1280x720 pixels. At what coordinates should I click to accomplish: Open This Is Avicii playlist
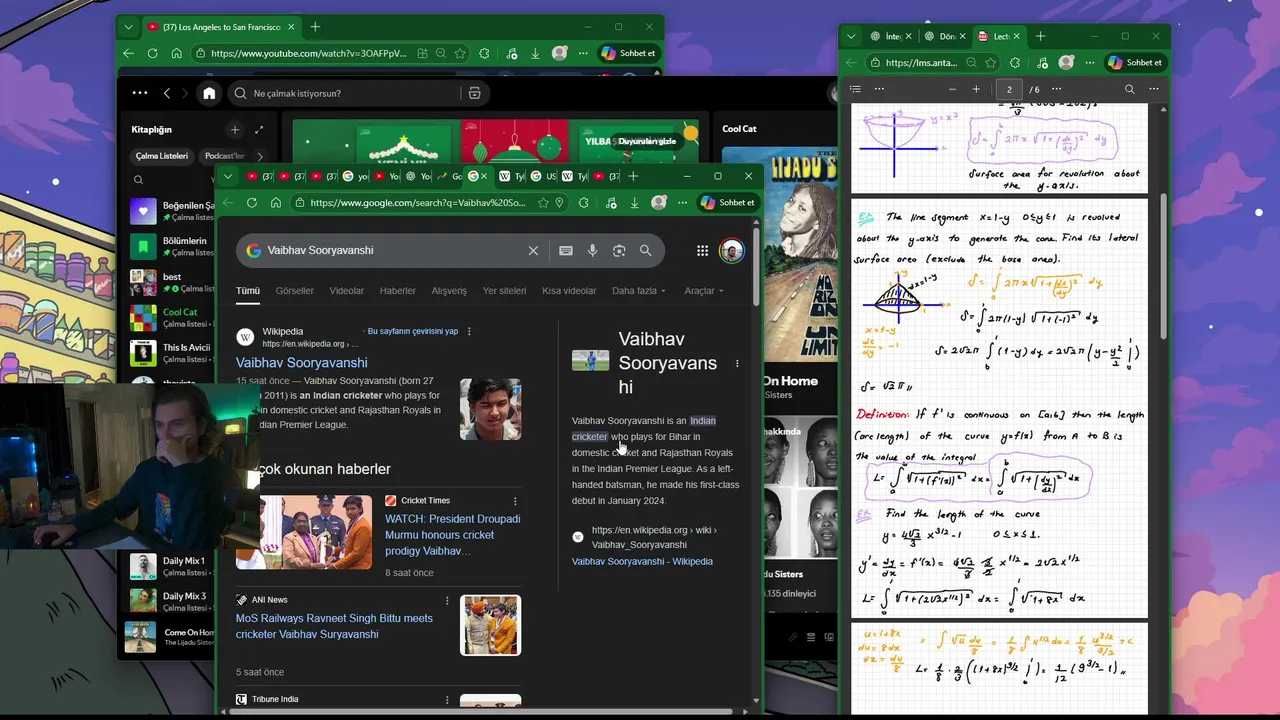coord(172,353)
